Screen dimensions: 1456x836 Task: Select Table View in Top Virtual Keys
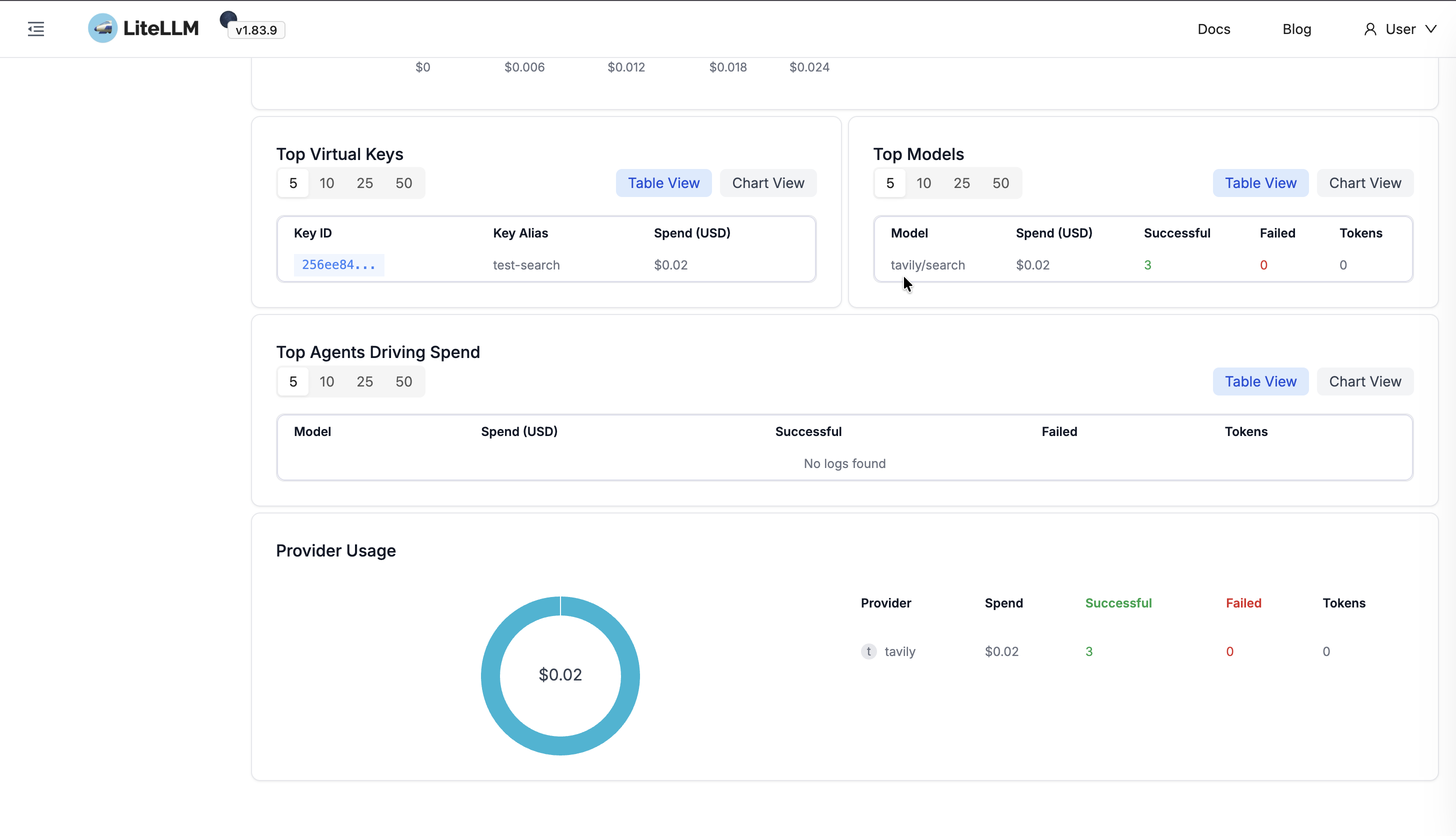point(663,183)
